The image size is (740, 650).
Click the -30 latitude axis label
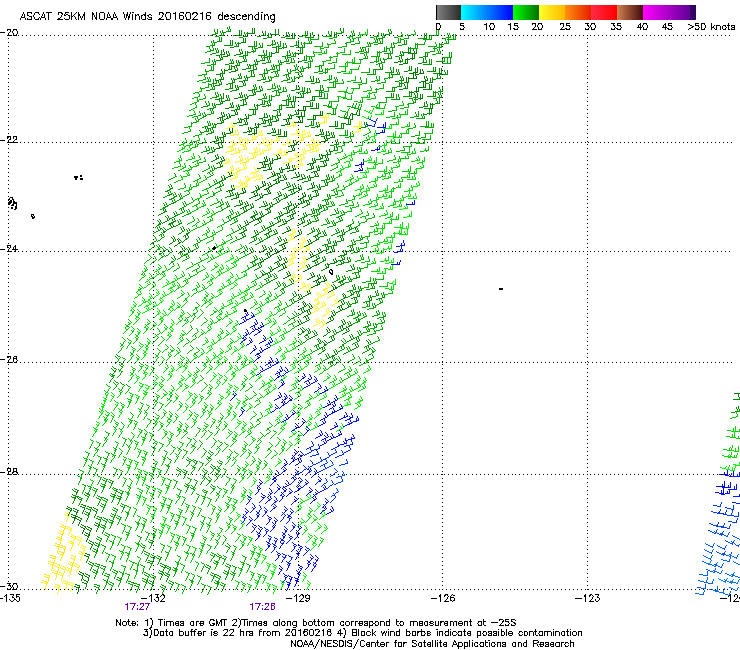[9, 586]
